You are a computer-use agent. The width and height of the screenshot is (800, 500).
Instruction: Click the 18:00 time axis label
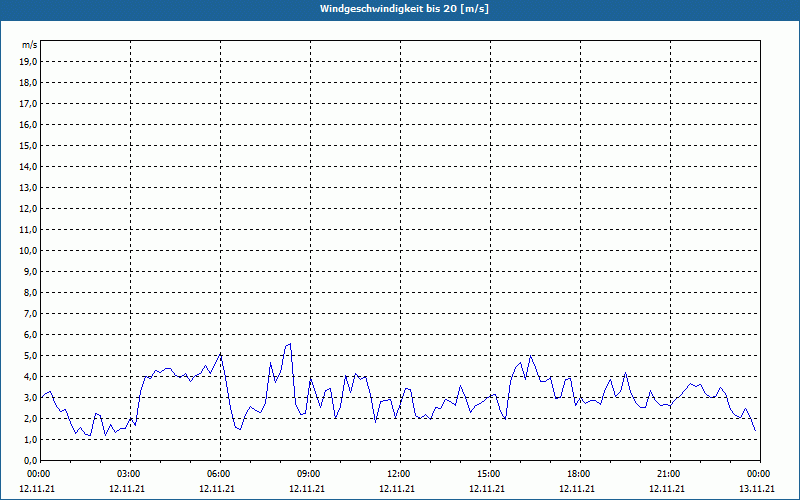click(578, 474)
